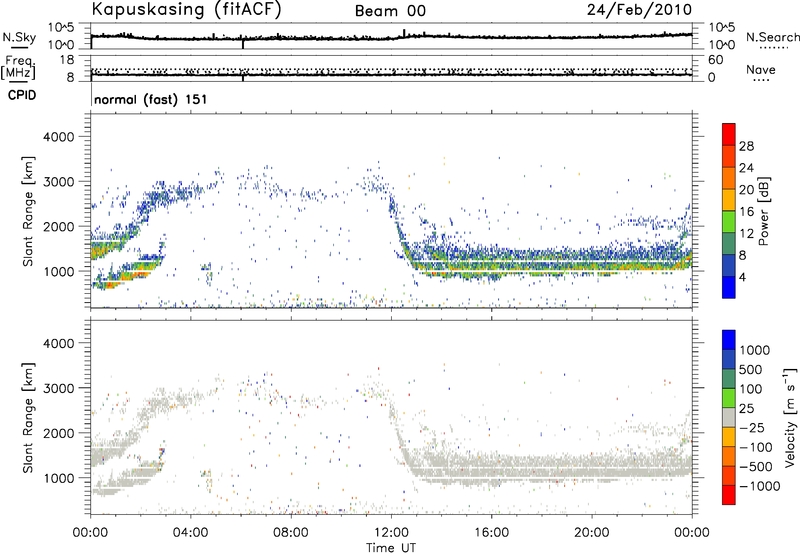Click the '500' value on Velocity colorbar
Screen dimensions: 800x554
coord(751,370)
